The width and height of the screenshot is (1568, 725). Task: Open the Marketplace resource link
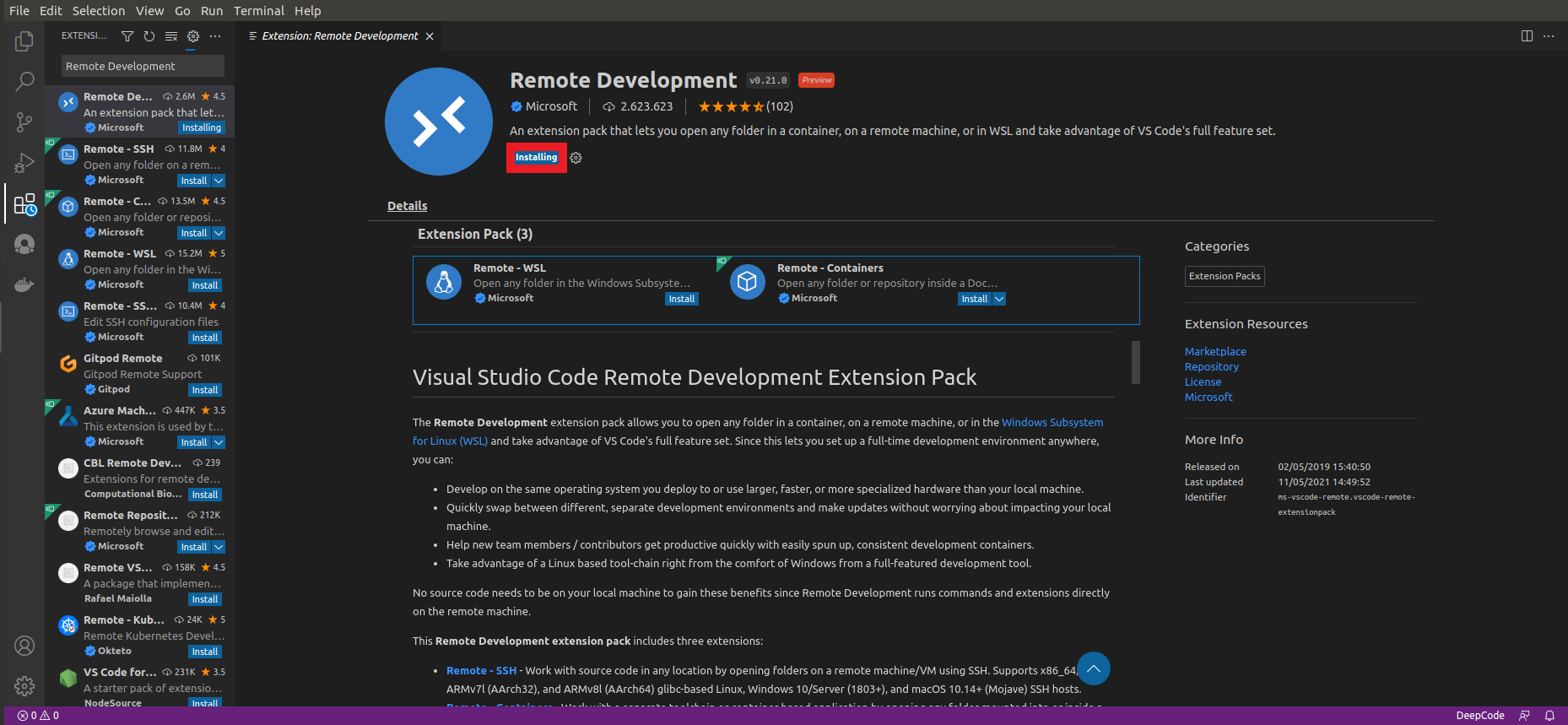coord(1215,351)
